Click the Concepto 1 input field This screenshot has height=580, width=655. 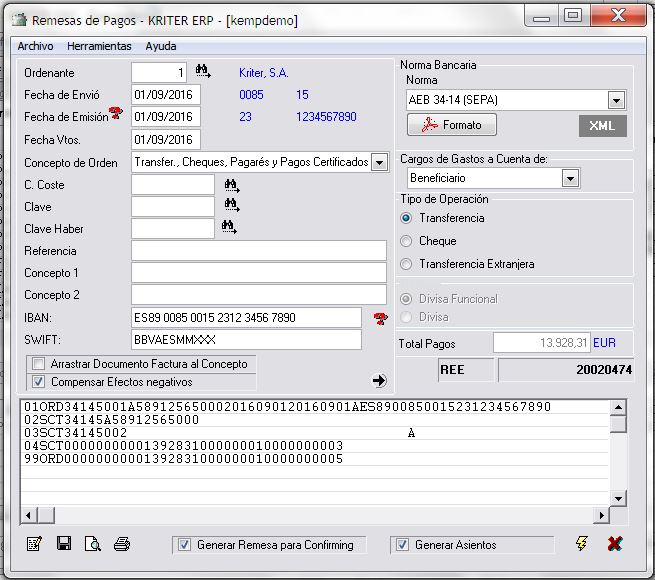click(x=259, y=273)
